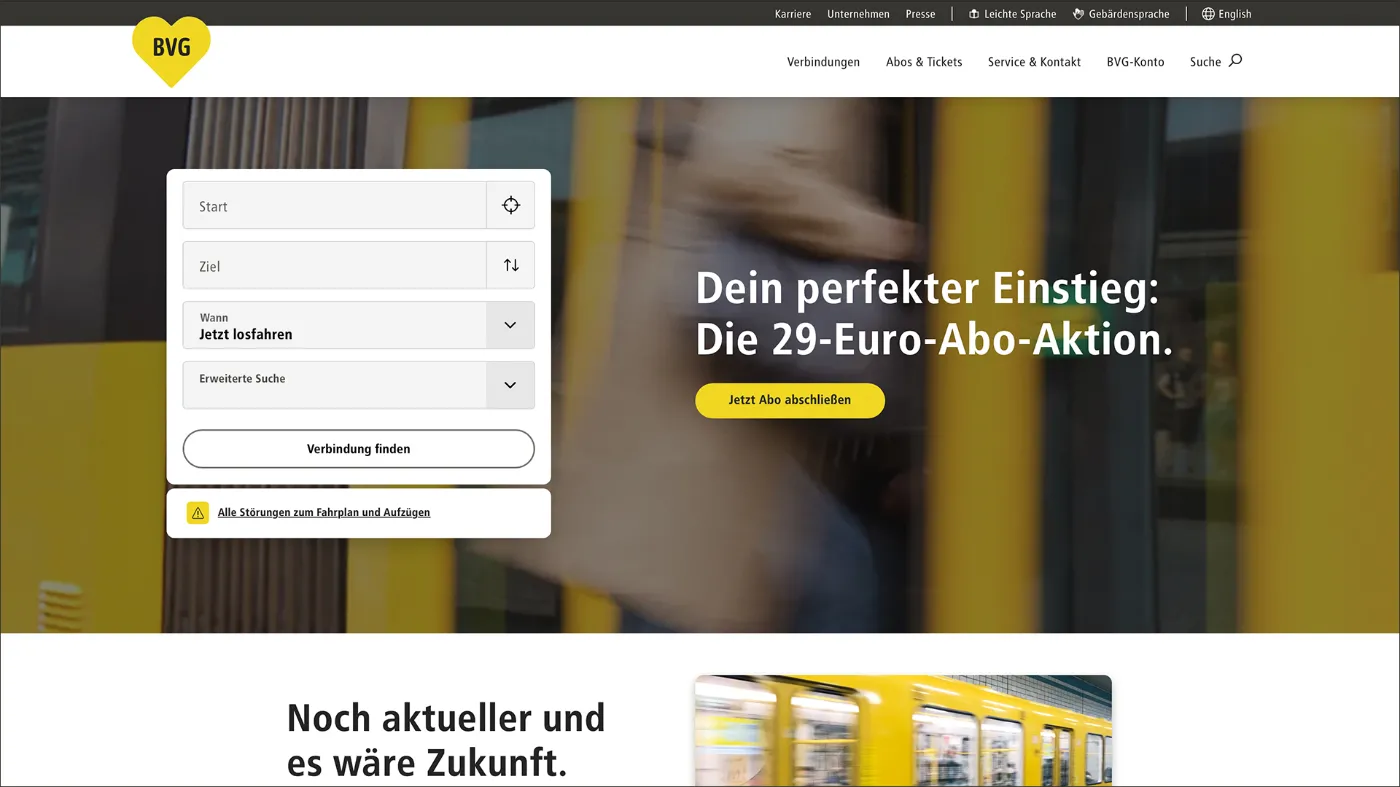1400x787 pixels.
Task: Swap start and destination arrows icon
Action: coord(511,265)
